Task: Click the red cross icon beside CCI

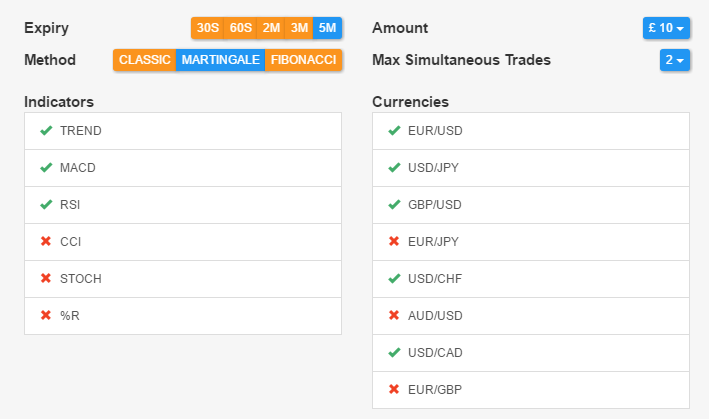Action: [x=46, y=241]
